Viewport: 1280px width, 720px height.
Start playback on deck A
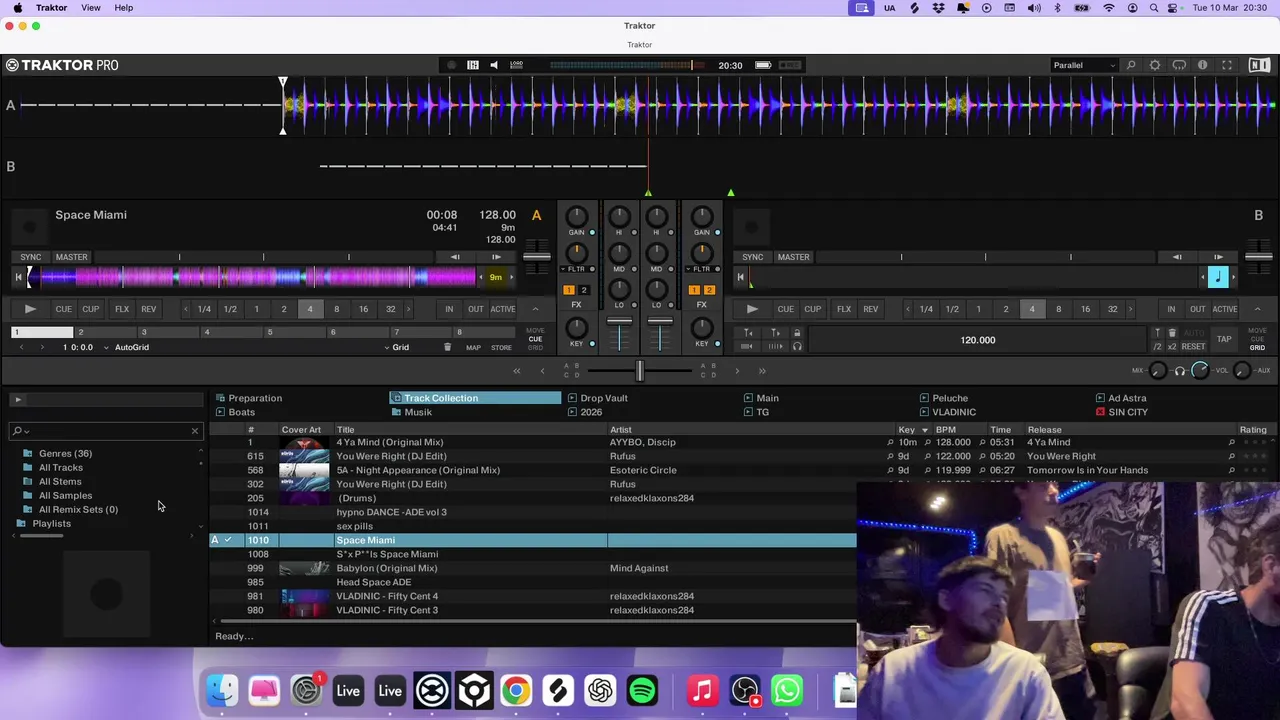[x=30, y=309]
